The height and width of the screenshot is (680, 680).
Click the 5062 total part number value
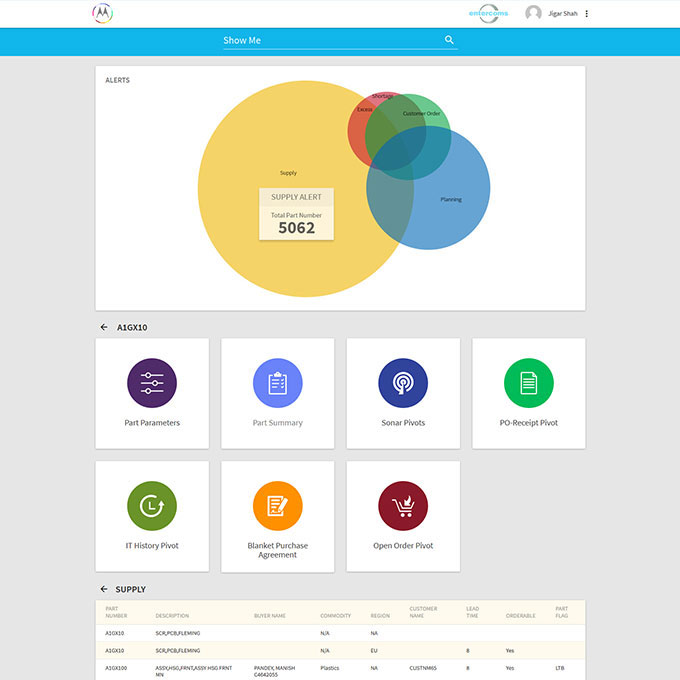tap(296, 228)
